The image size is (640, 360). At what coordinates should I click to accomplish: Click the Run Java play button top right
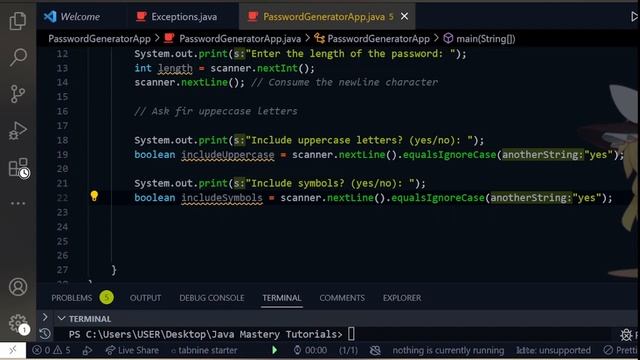635,16
